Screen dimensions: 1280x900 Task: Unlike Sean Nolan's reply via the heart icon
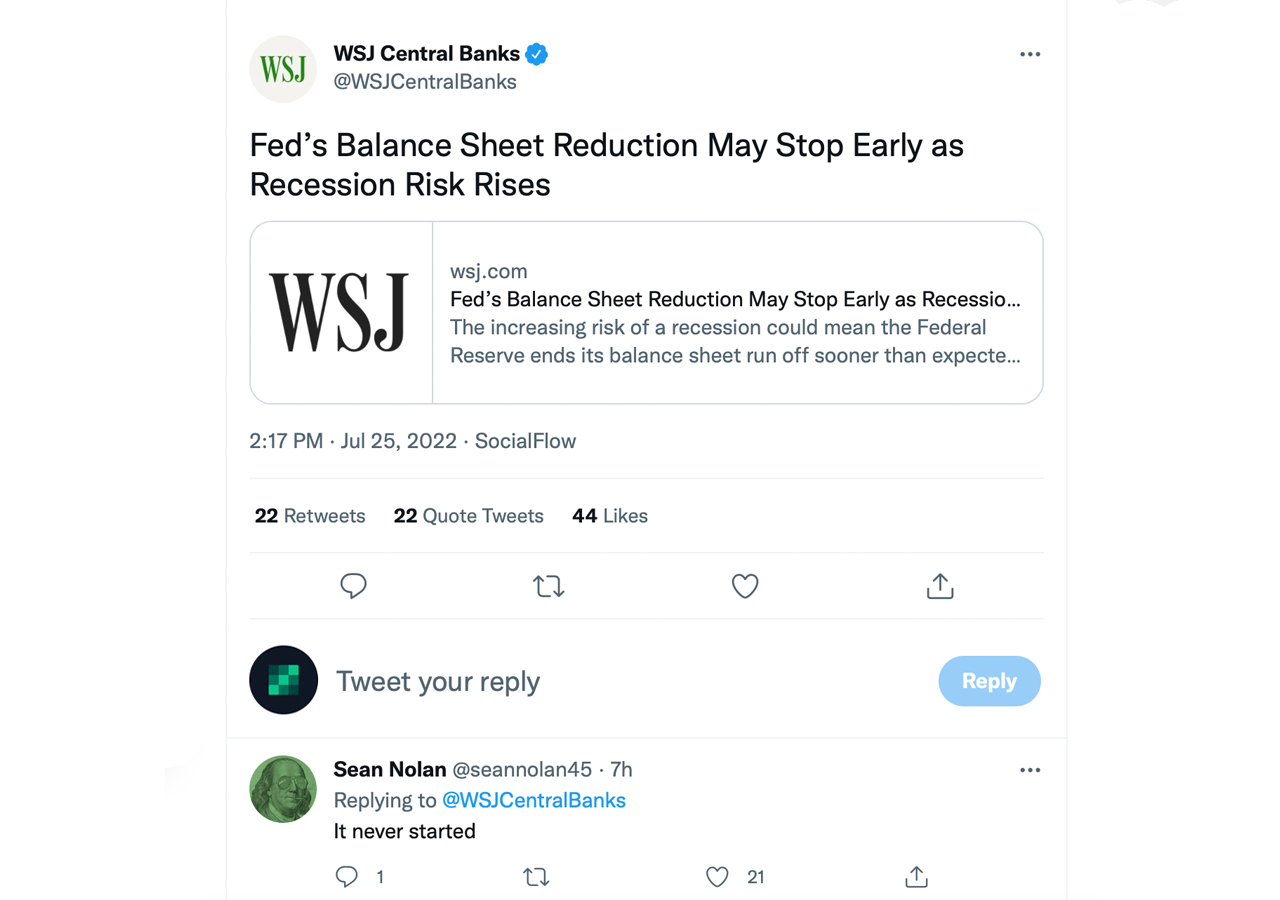717,876
